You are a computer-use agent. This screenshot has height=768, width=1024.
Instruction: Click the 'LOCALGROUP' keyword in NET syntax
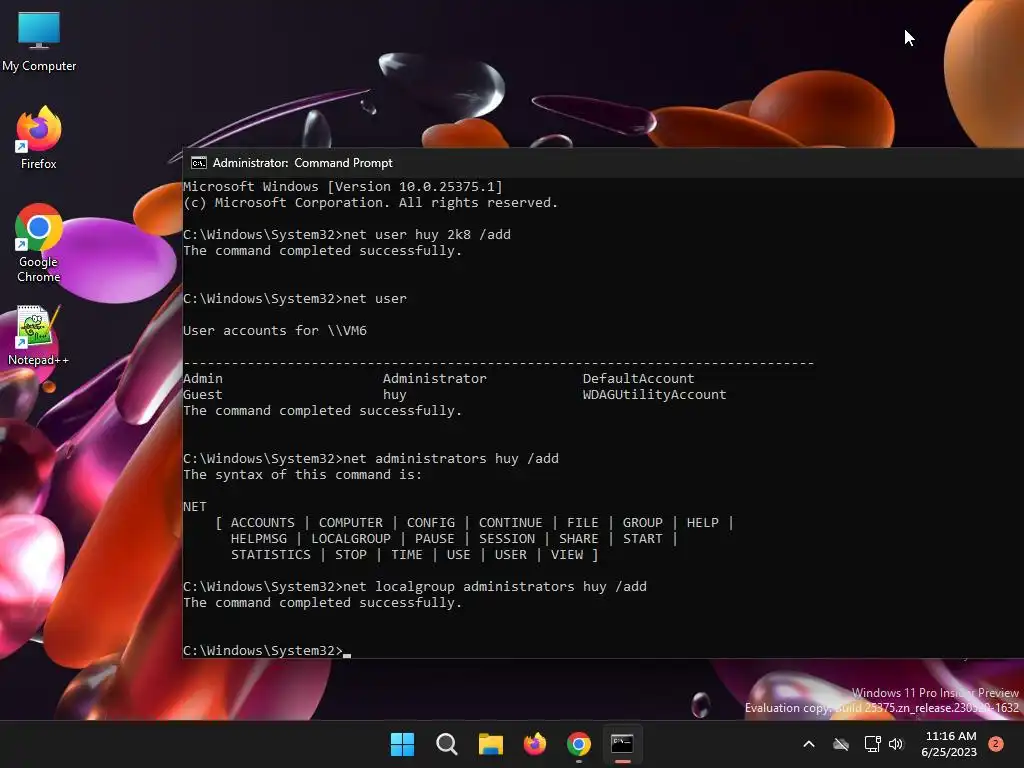point(351,539)
